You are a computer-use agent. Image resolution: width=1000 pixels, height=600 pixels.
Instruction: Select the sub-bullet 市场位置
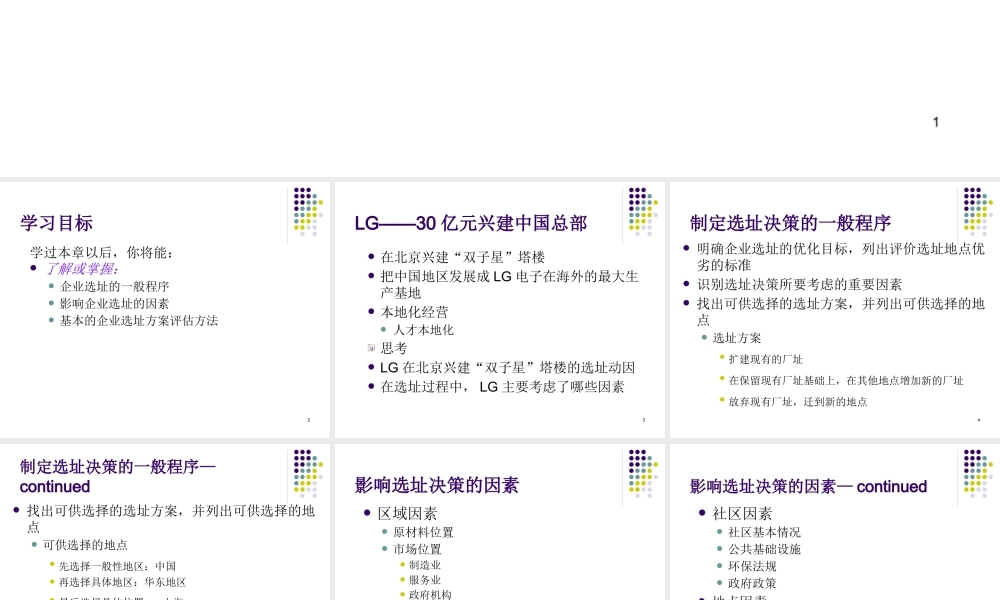click(417, 550)
